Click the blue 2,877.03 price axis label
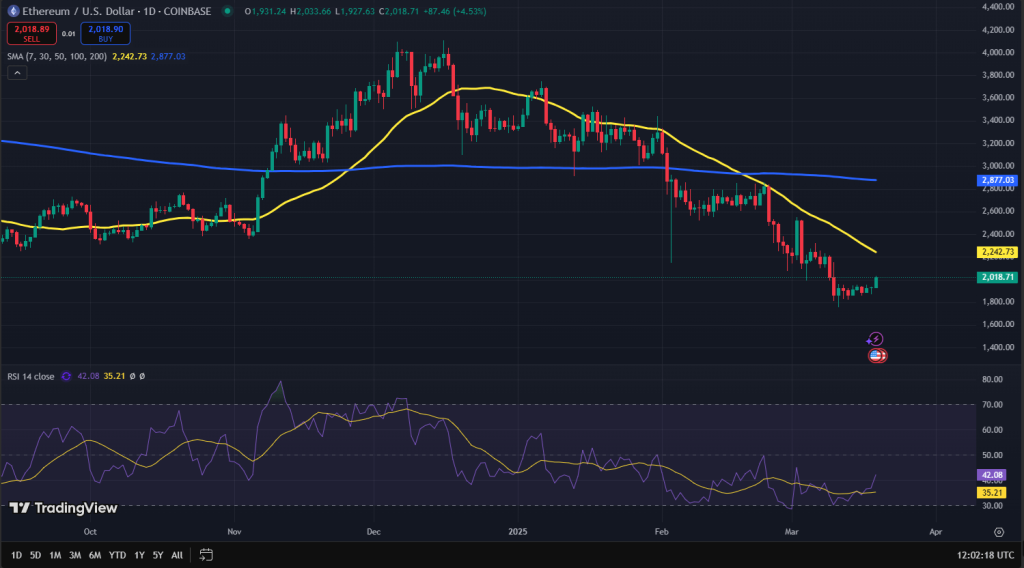Screen dimensions: 1024x568 (x=997, y=180)
